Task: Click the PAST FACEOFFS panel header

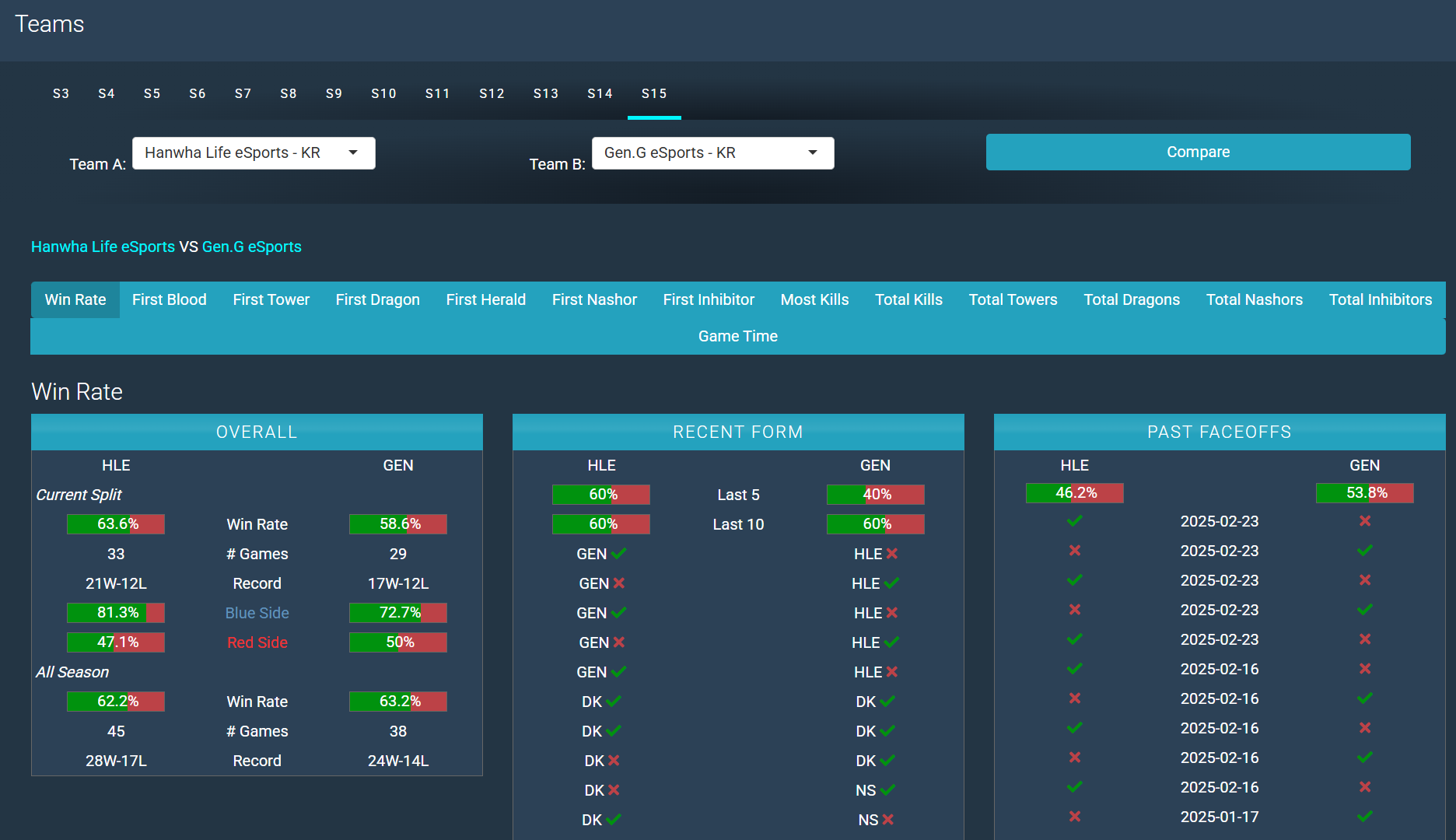Action: click(1220, 432)
